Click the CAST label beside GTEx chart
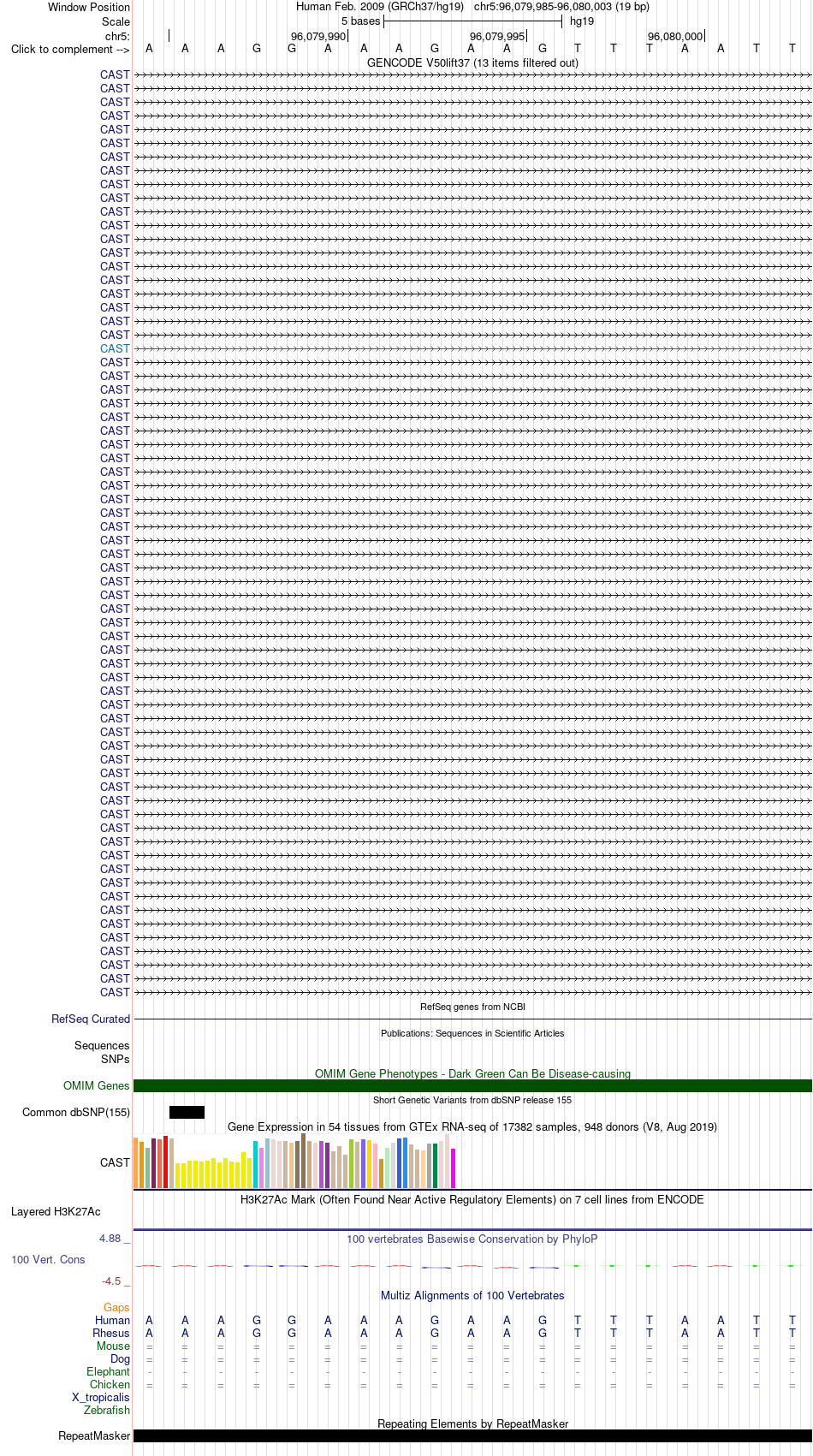813x1456 pixels. 115,1163
